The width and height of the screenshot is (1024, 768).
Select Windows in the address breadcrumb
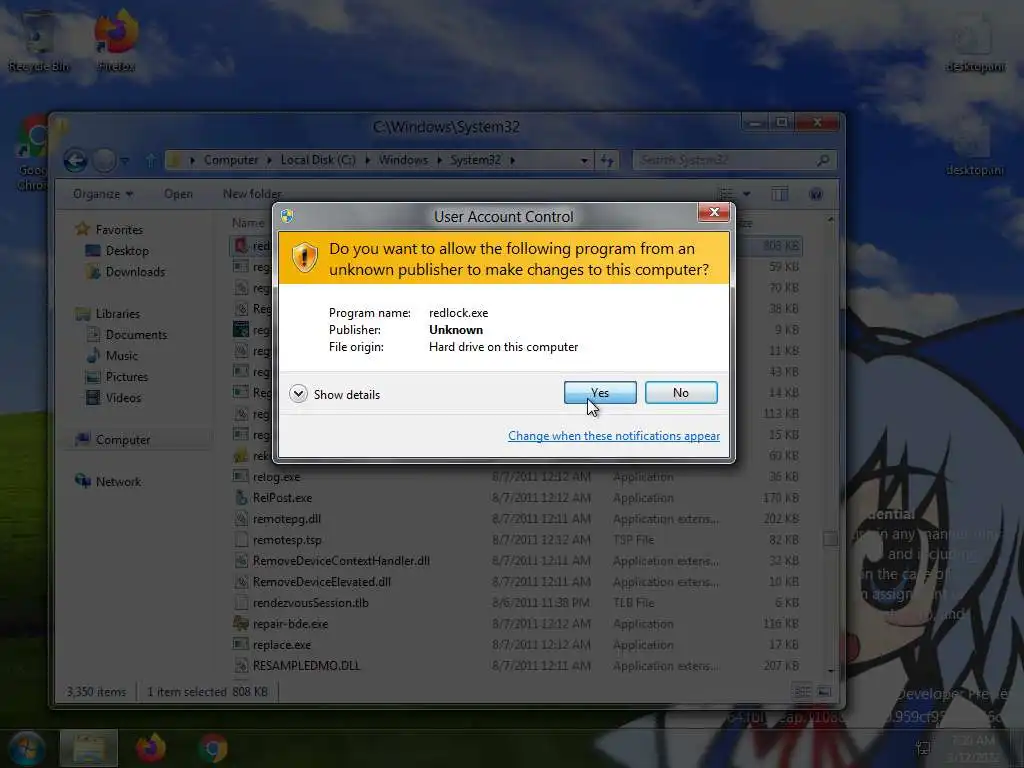(403, 160)
